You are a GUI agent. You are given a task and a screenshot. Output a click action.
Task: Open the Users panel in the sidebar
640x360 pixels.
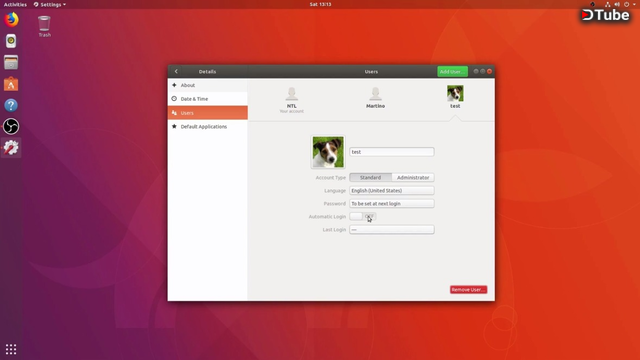coord(208,113)
